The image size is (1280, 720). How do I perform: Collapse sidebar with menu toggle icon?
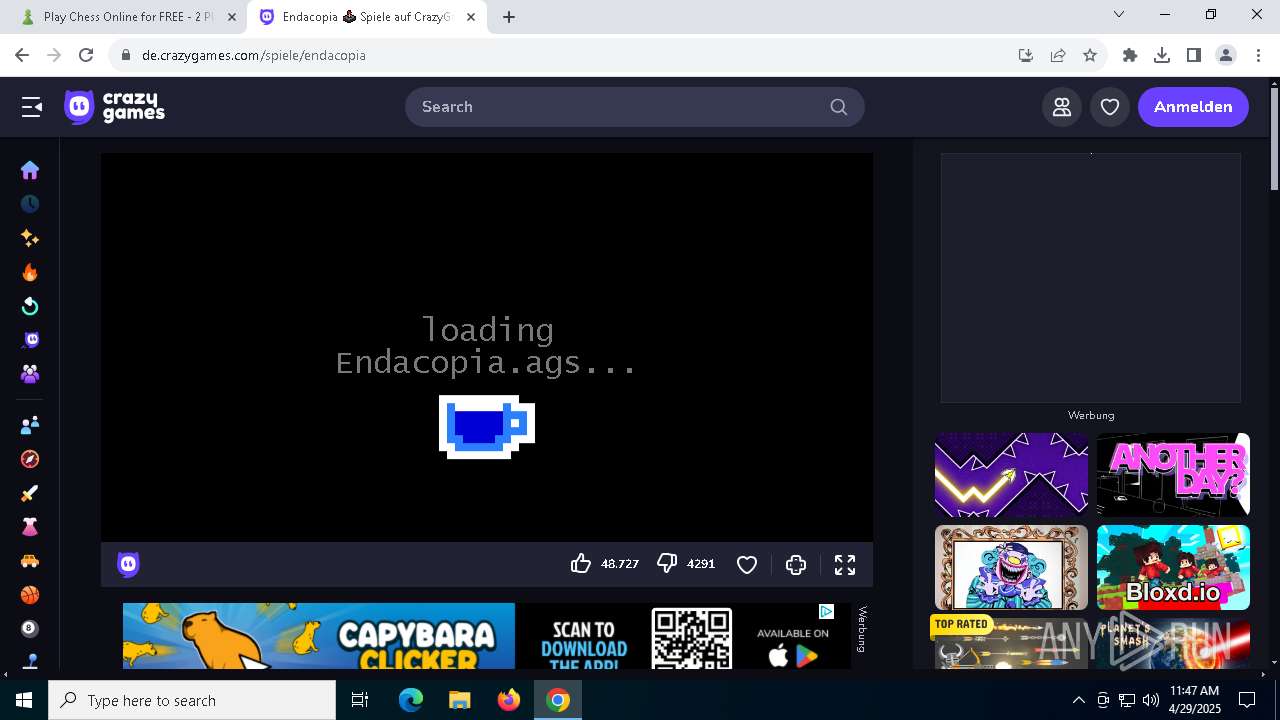point(32,107)
